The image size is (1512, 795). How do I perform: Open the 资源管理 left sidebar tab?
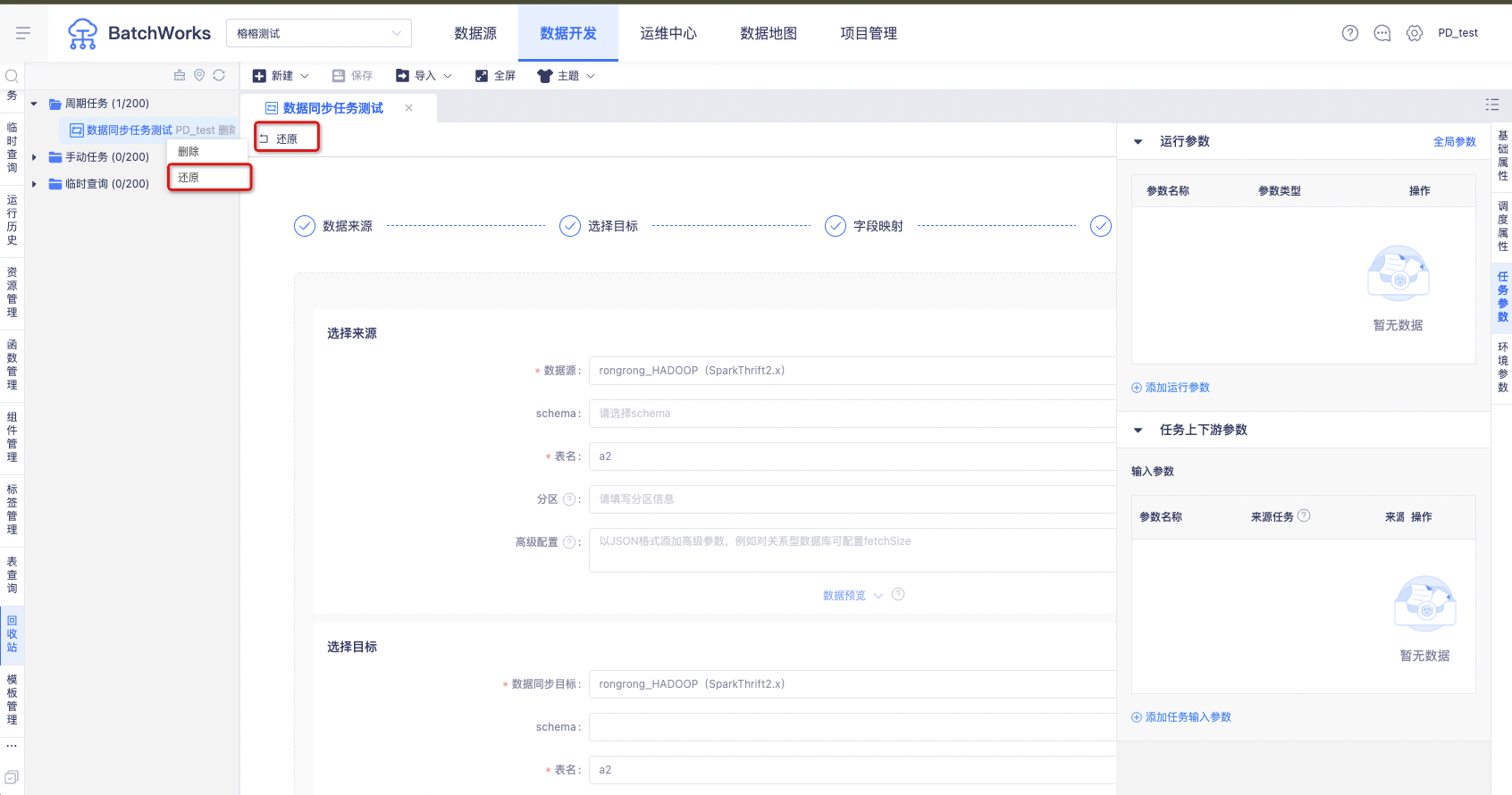click(12, 292)
